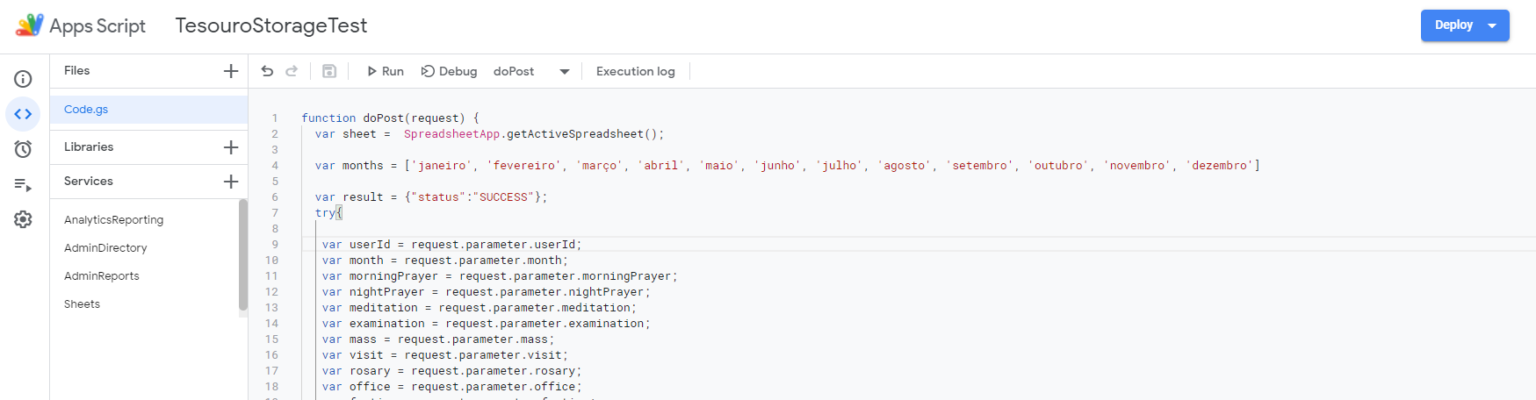Click the services list scrollbar
The height and width of the screenshot is (400, 1536).
[x=243, y=255]
